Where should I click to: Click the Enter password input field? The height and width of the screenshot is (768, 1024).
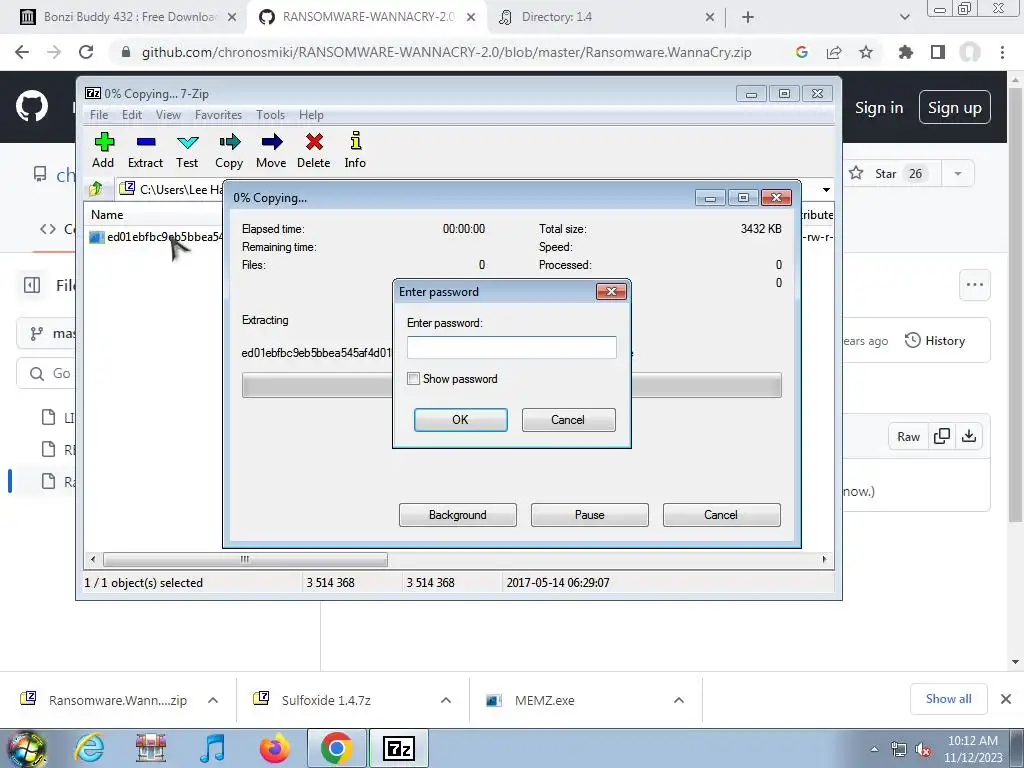511,347
